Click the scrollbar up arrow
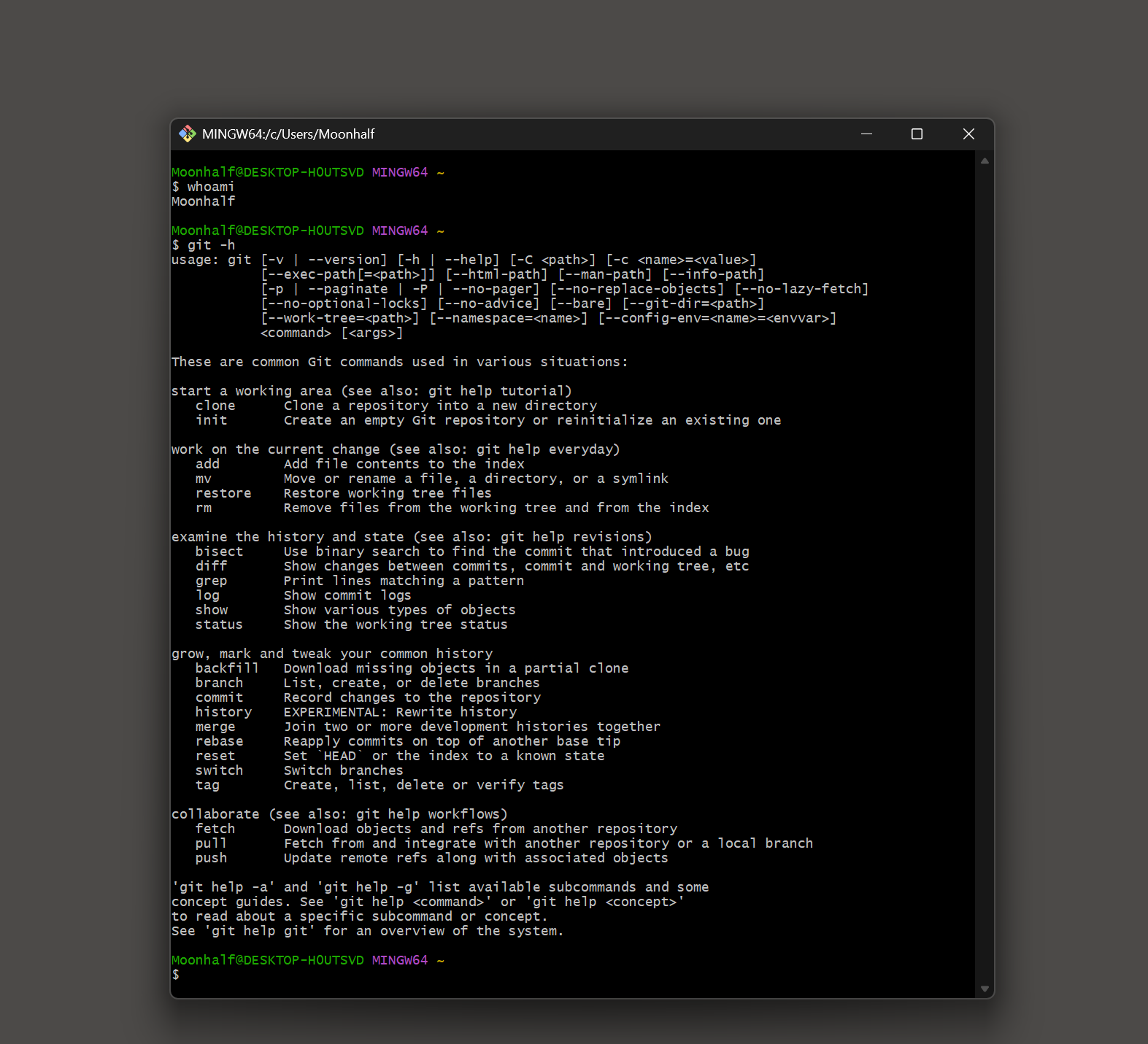This screenshot has width=1148, height=1044. (x=985, y=161)
